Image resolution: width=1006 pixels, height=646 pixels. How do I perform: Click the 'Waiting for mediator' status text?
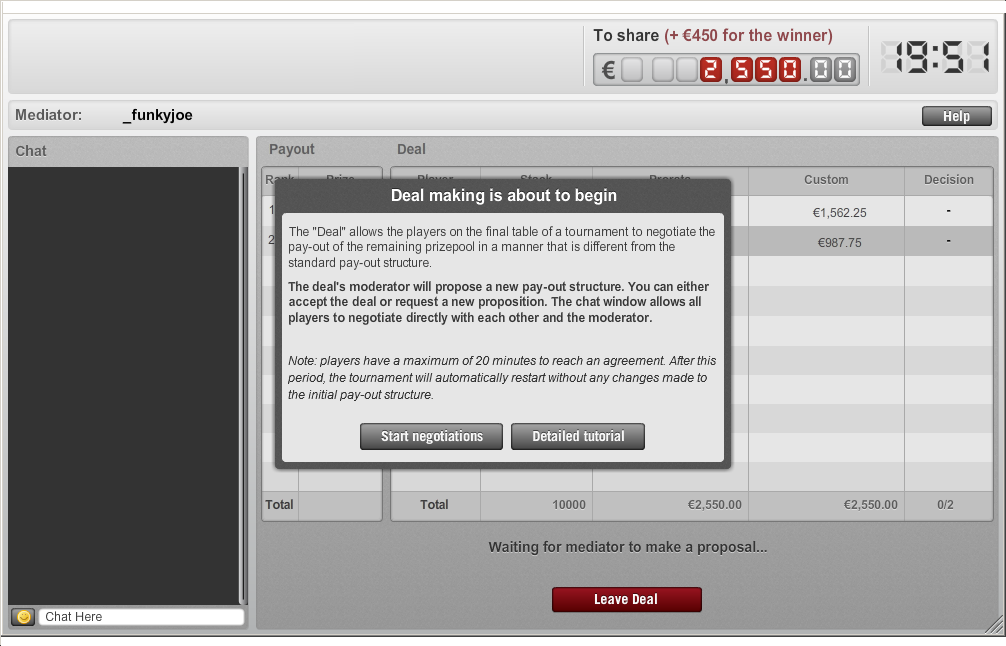(x=627, y=547)
